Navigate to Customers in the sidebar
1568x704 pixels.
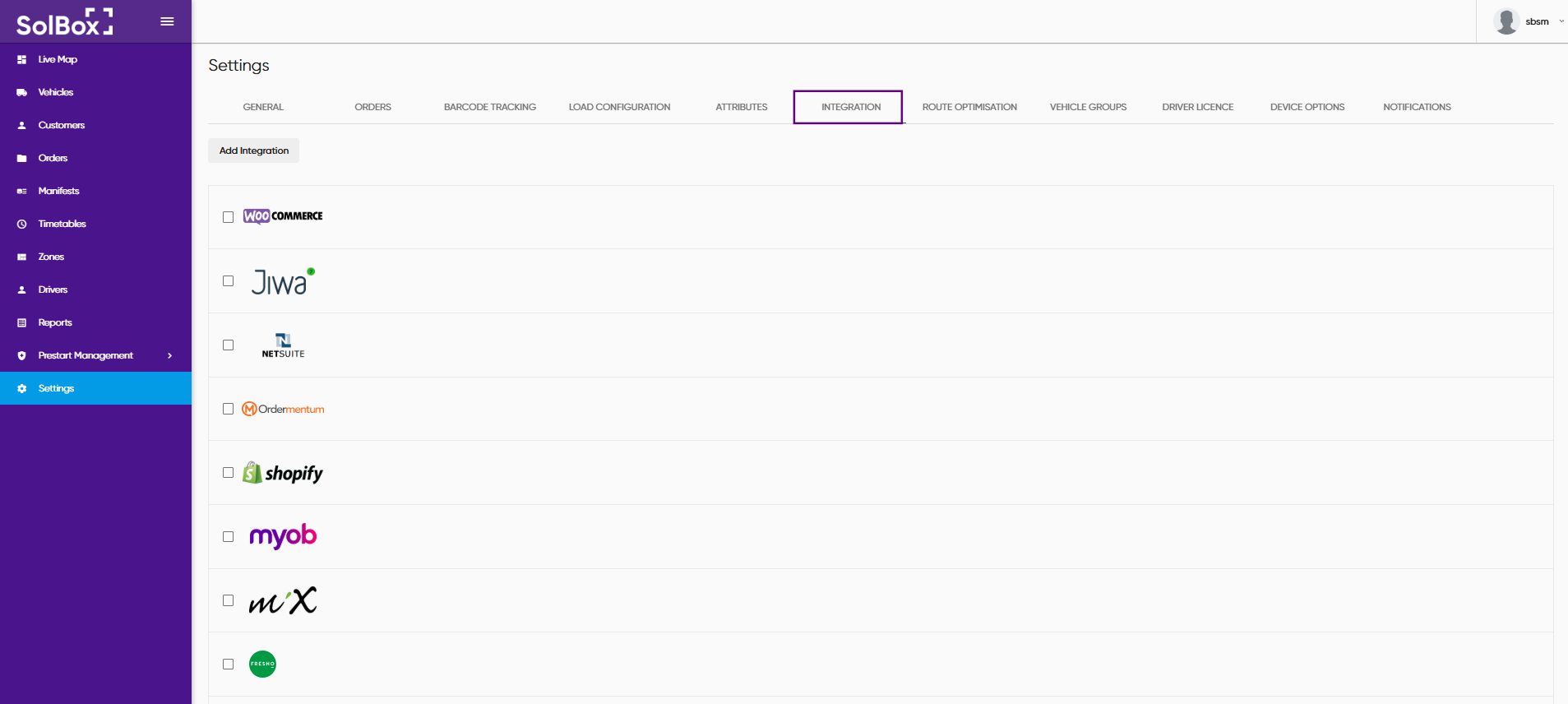click(x=95, y=125)
